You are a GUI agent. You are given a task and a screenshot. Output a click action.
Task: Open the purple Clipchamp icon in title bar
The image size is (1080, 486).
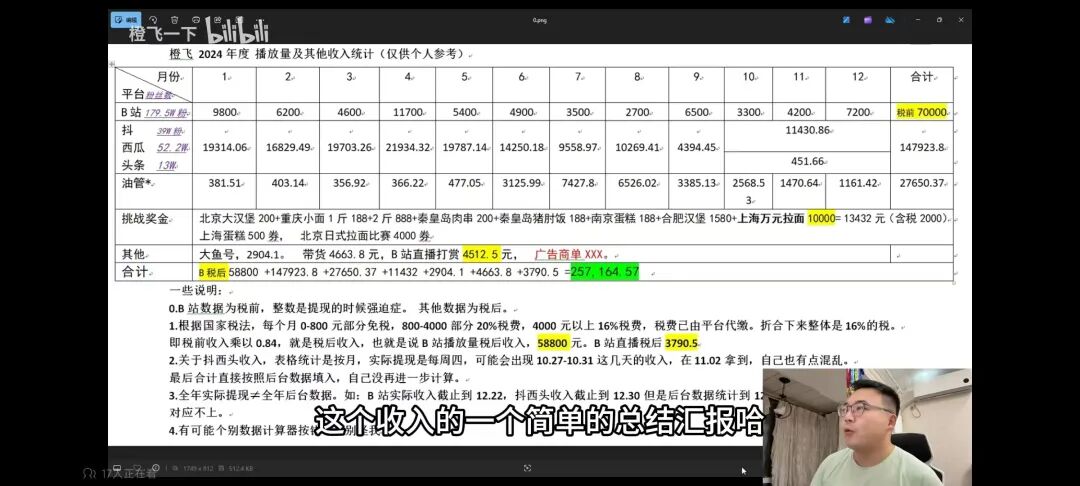tap(868, 20)
